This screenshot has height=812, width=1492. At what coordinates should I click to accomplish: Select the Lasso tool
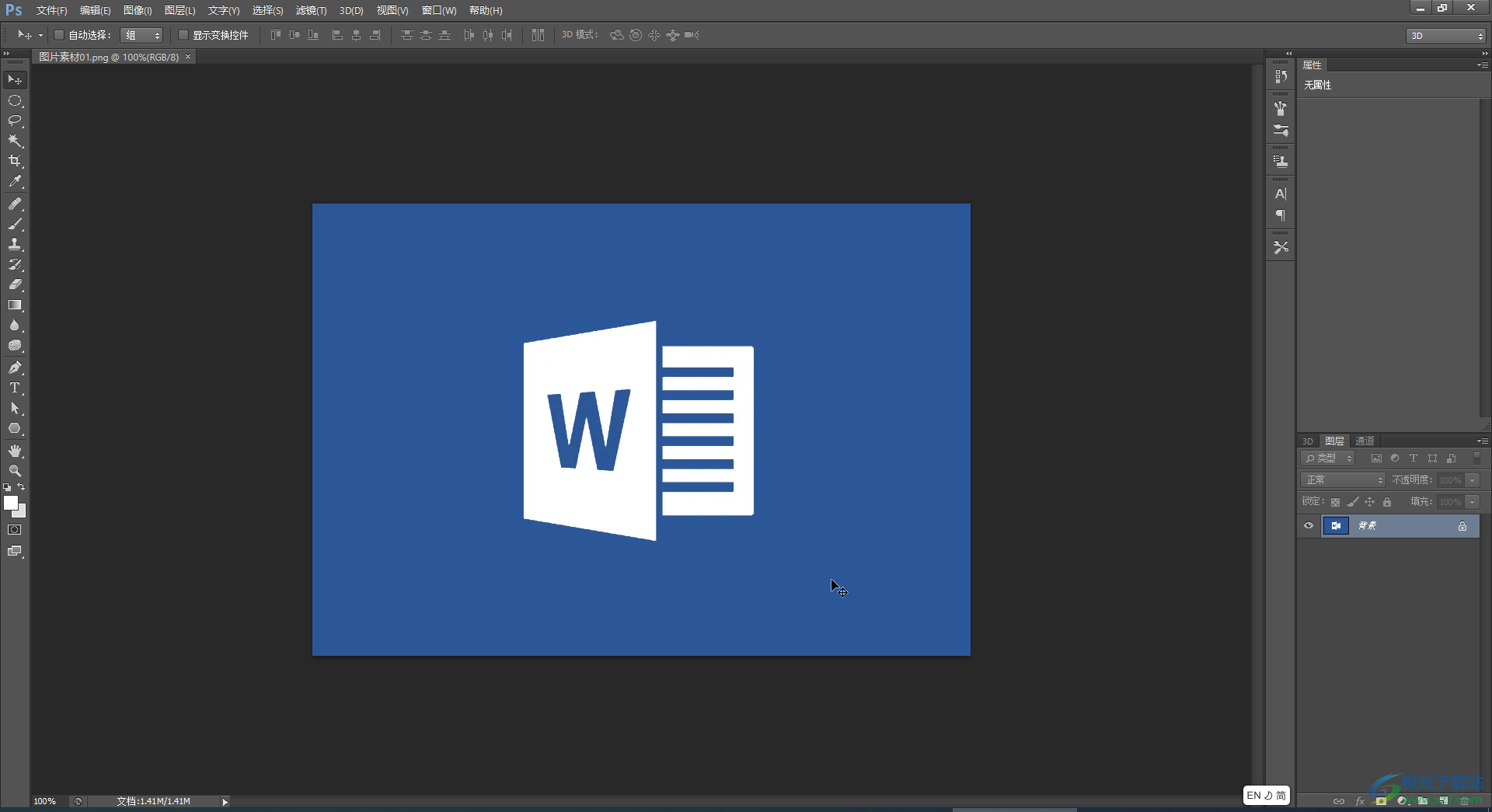tap(15, 120)
